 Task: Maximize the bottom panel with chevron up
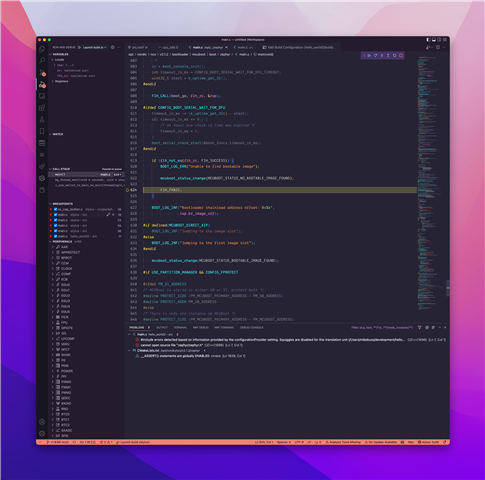pos(439,328)
